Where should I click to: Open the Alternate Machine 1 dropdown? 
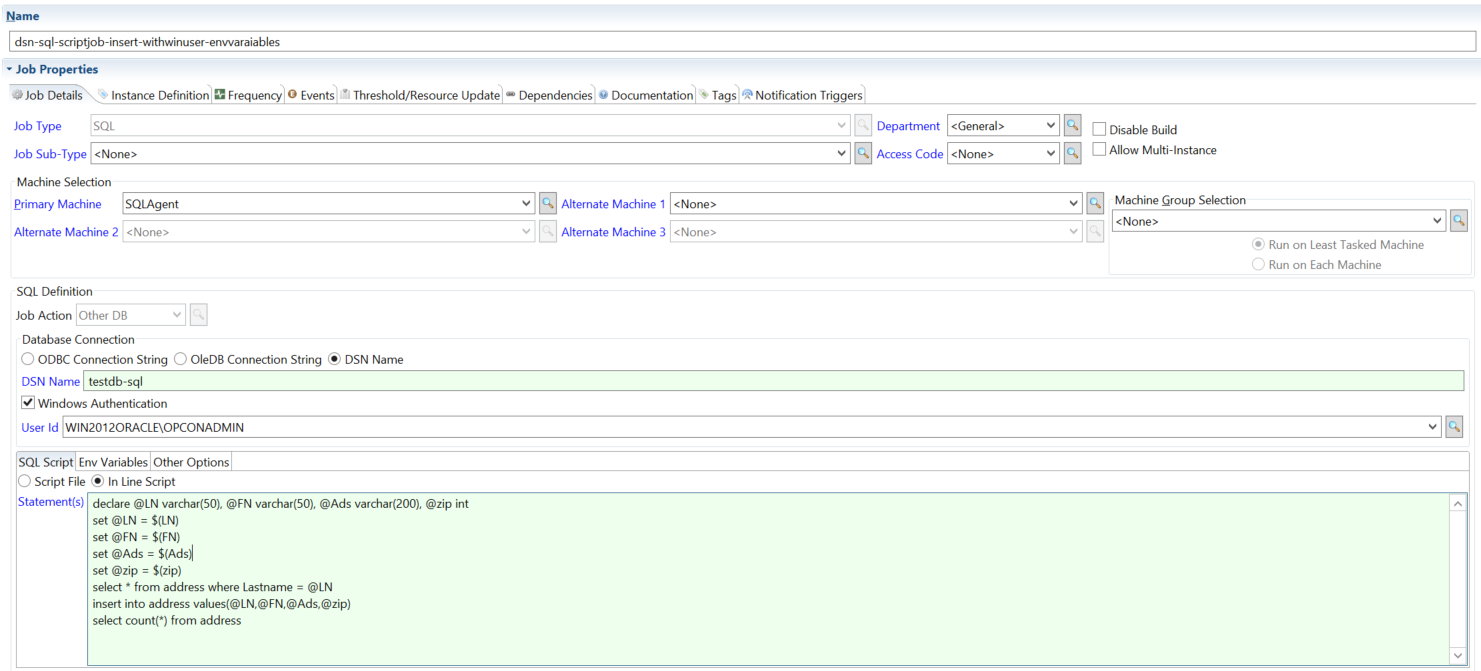click(x=1075, y=204)
